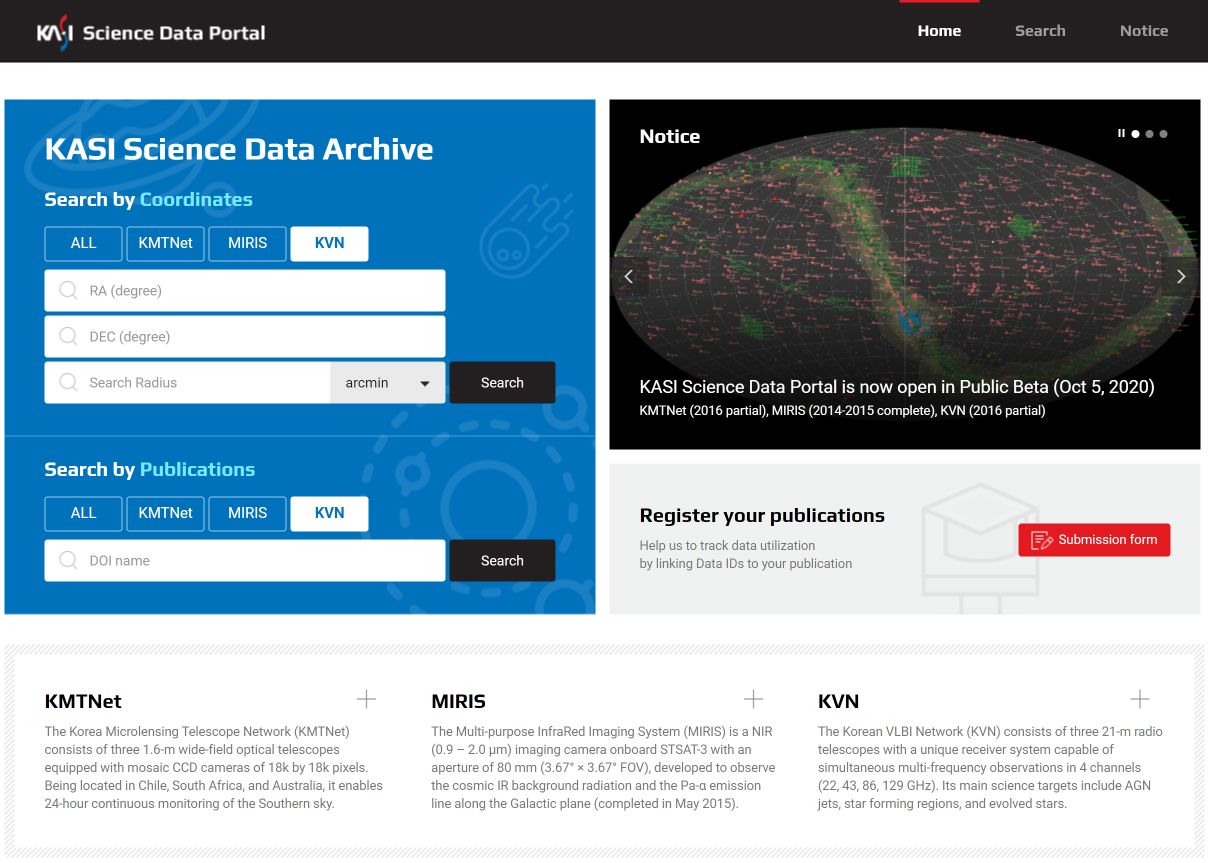Pause the Notice slideshow

[x=1121, y=133]
